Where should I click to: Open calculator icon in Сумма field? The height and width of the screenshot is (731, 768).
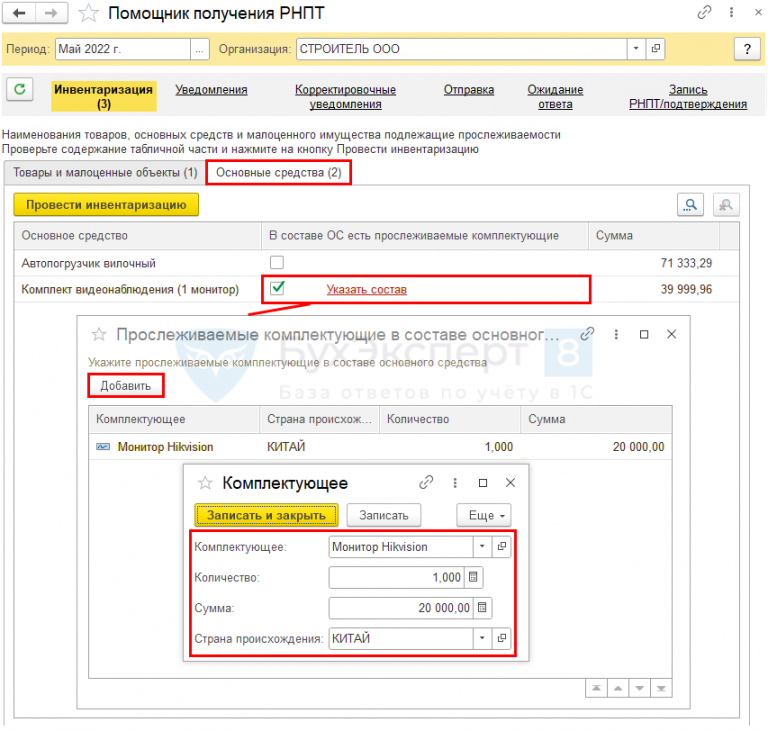pos(482,607)
